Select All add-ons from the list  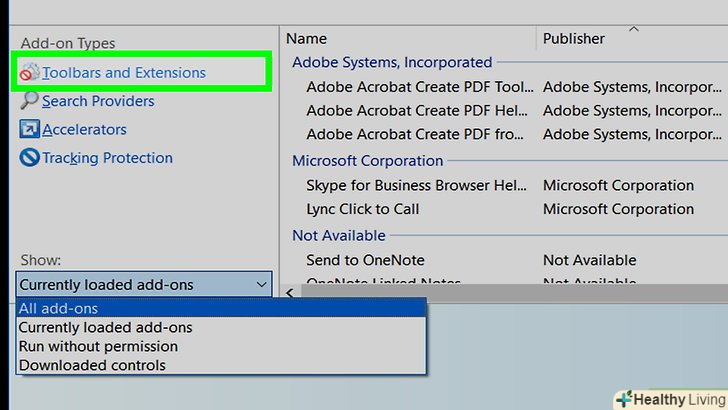58,309
